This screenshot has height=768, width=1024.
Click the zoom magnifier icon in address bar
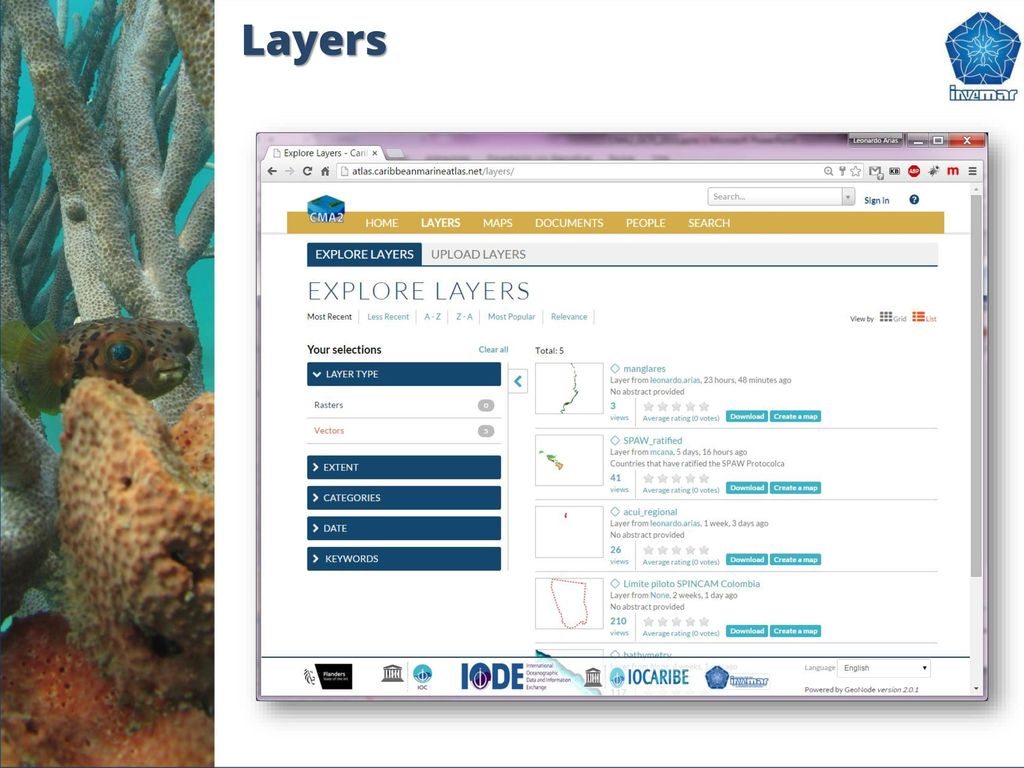828,171
